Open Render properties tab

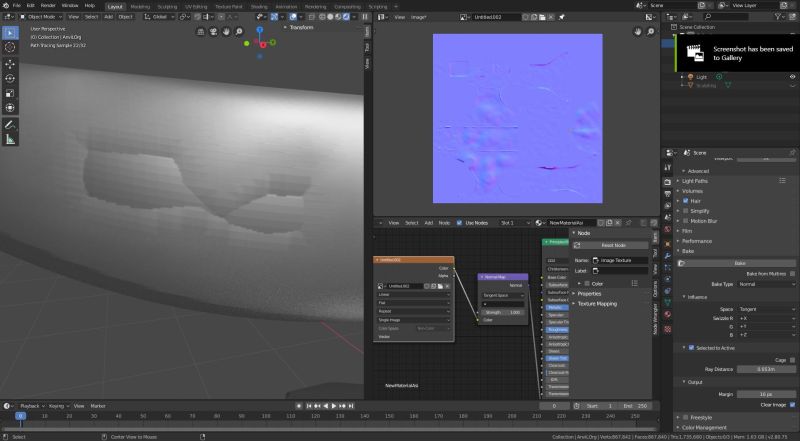point(667,182)
